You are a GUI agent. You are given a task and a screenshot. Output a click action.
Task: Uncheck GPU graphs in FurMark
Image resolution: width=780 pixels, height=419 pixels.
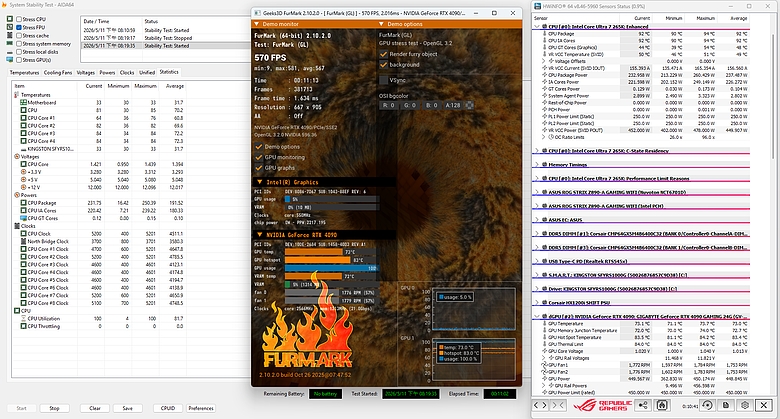click(x=259, y=168)
